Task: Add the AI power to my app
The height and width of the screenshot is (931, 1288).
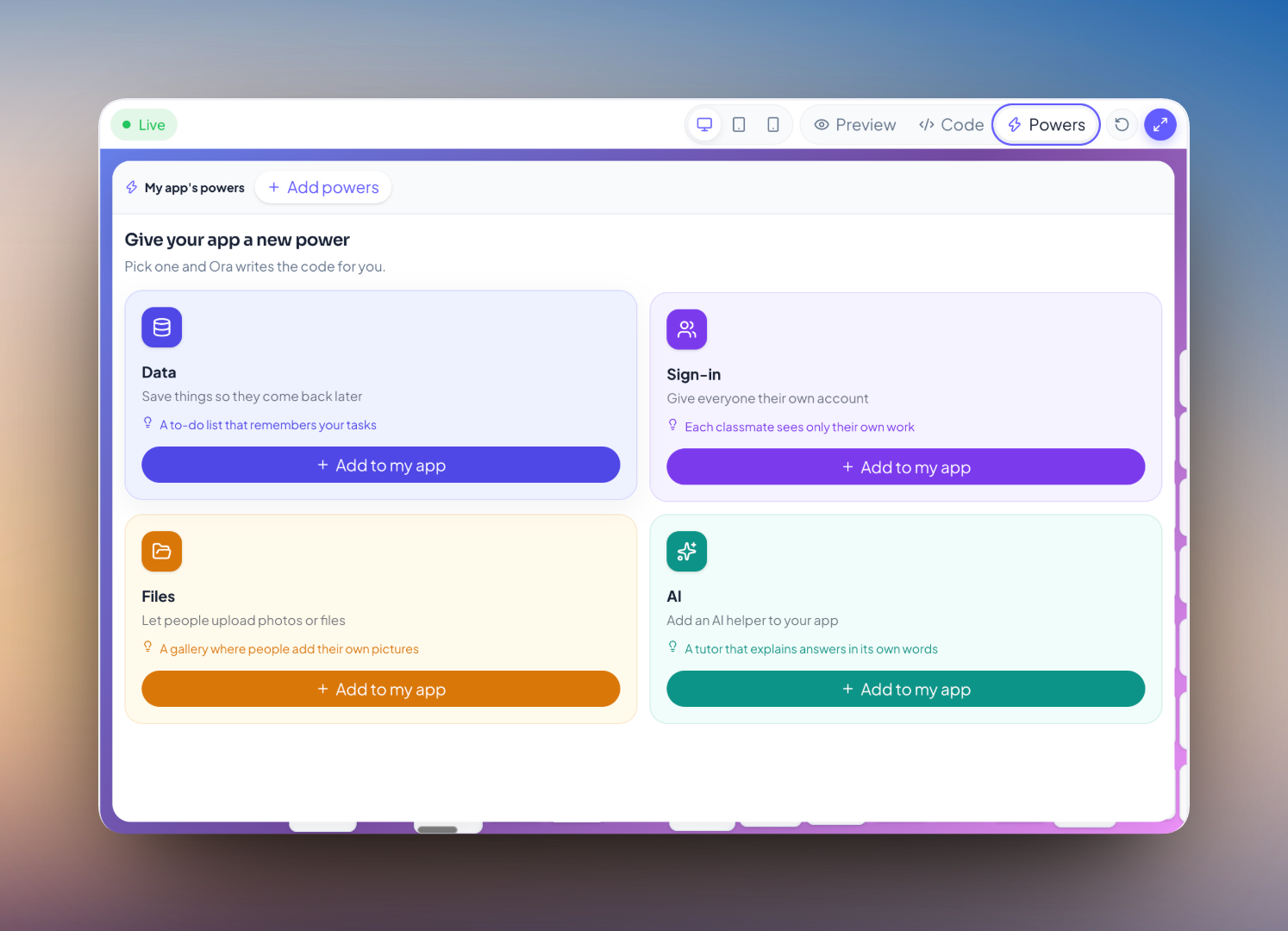Action: click(906, 690)
